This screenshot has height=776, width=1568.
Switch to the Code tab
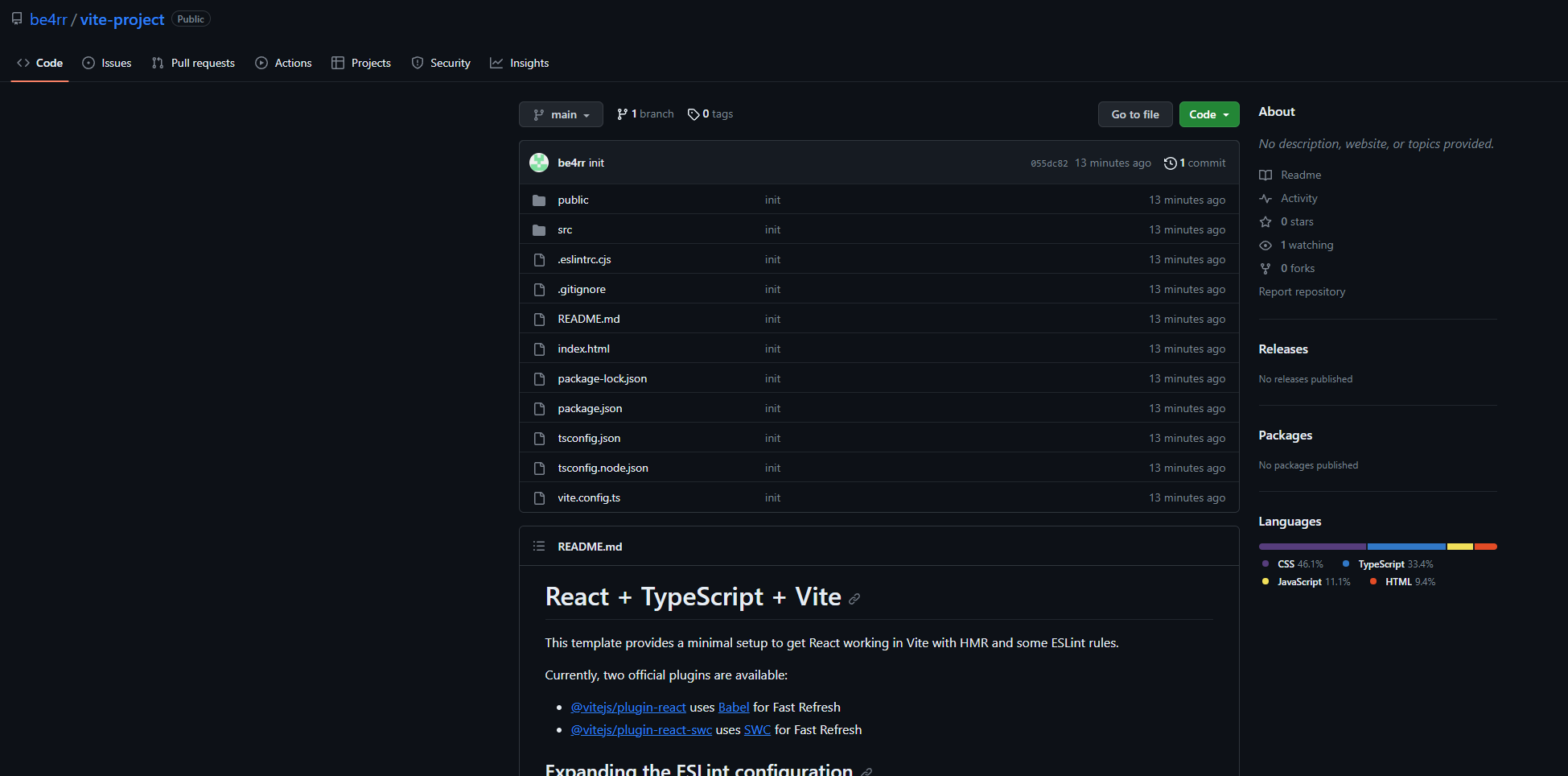[x=40, y=63]
